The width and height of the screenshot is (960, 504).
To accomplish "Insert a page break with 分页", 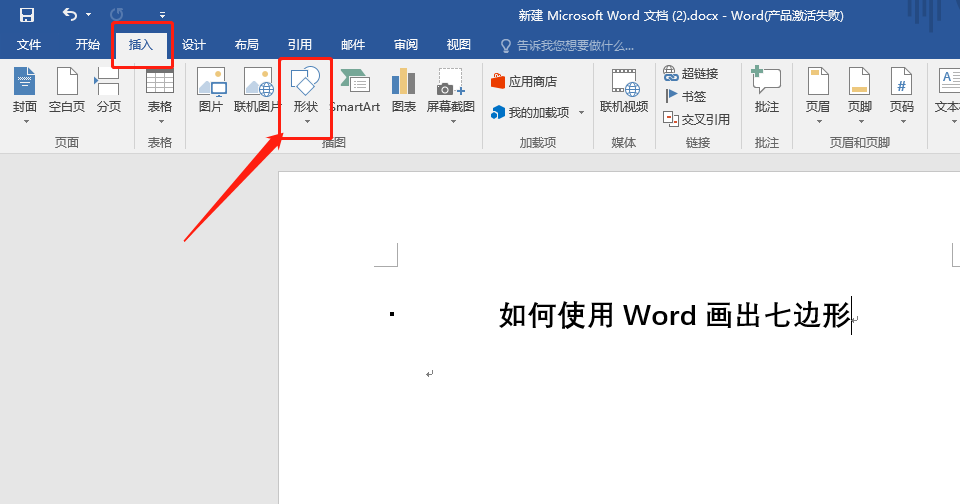I will (108, 91).
